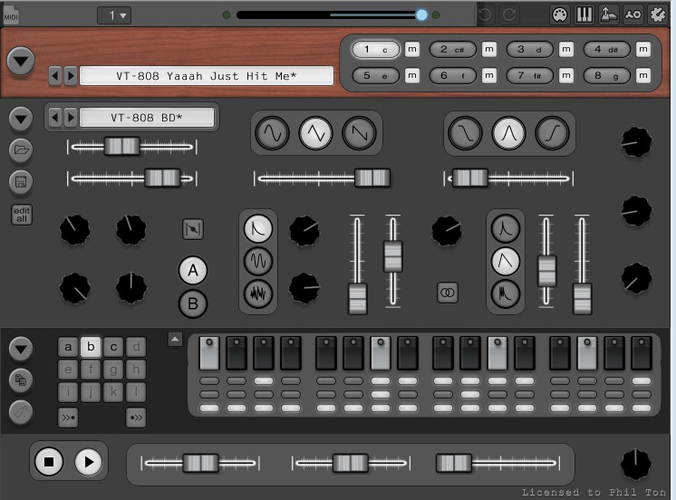Start playback with the play button
The height and width of the screenshot is (500, 676).
tap(88, 462)
